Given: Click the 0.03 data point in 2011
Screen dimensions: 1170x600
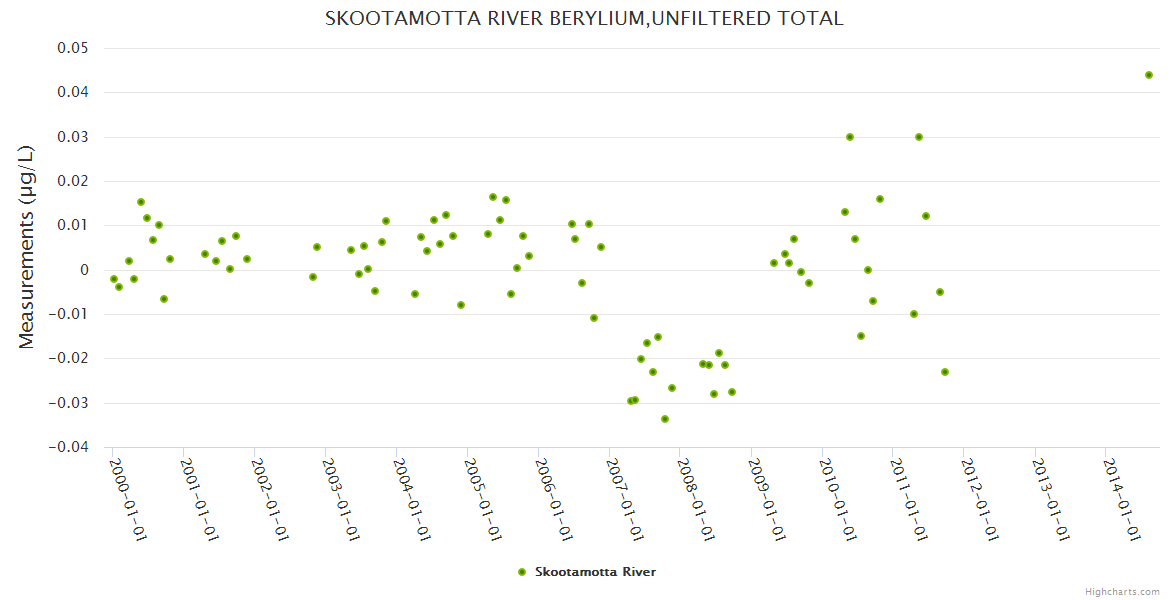Looking at the screenshot, I should coord(919,137).
